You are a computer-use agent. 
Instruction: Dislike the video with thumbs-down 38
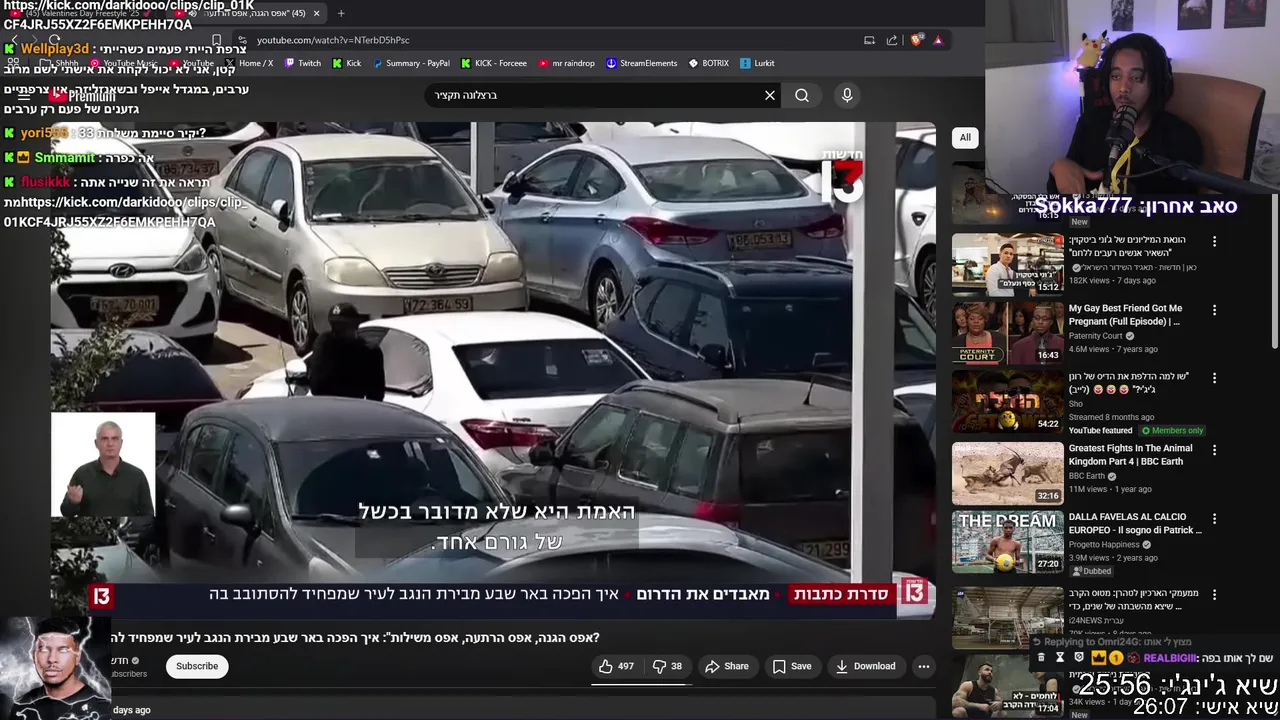[x=668, y=666]
